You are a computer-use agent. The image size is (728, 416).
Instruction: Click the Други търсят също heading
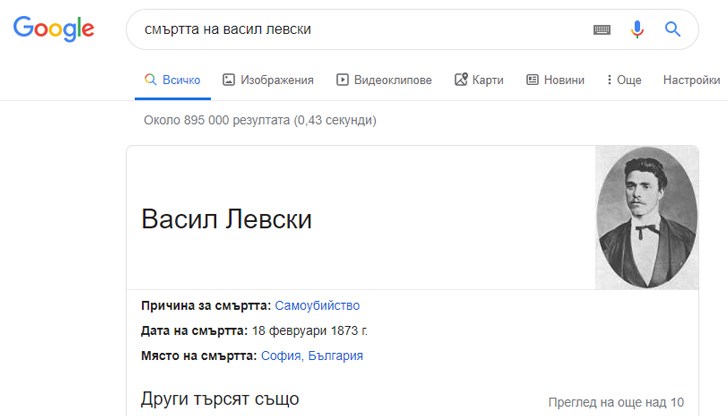(220, 399)
